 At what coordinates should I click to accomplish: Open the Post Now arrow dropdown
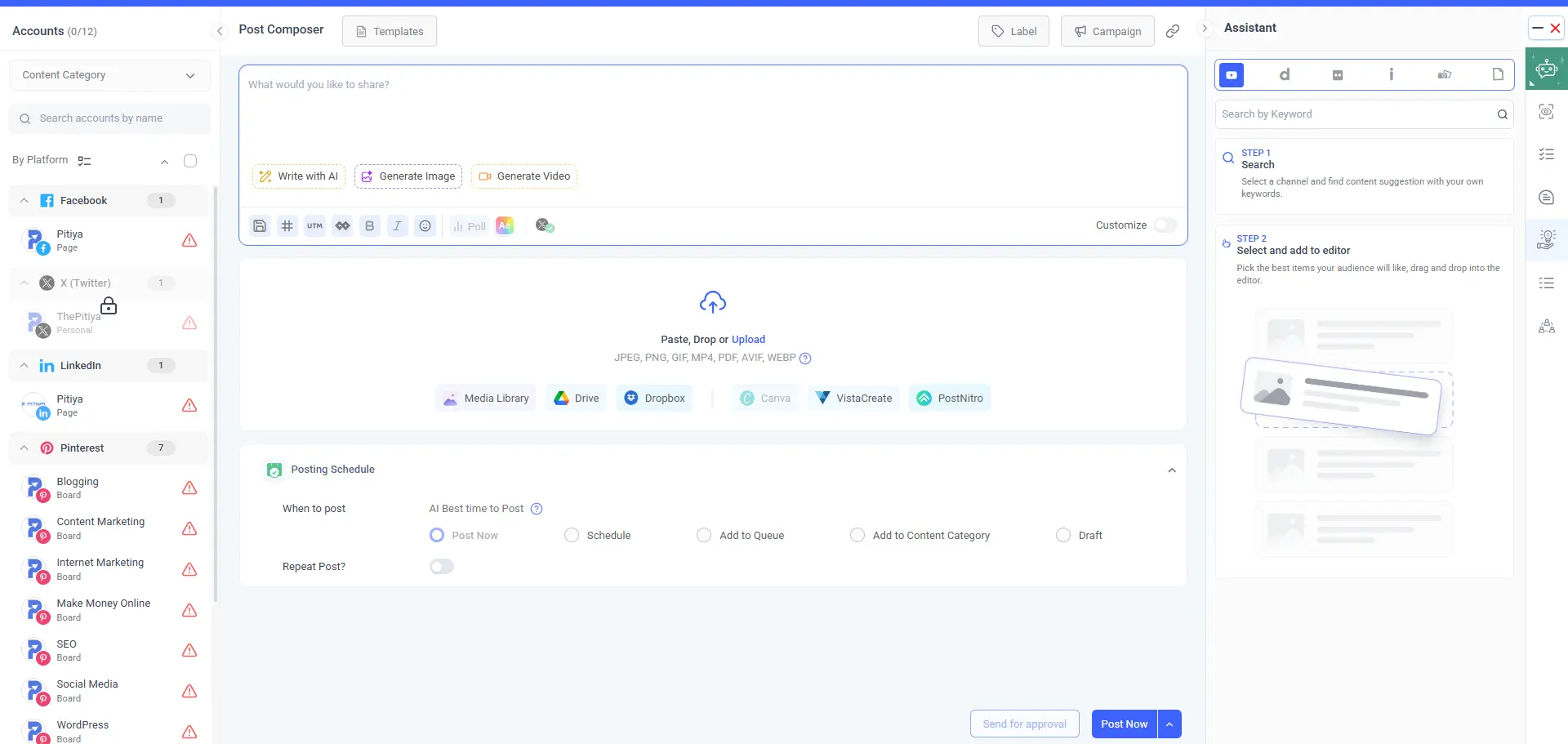click(x=1169, y=724)
